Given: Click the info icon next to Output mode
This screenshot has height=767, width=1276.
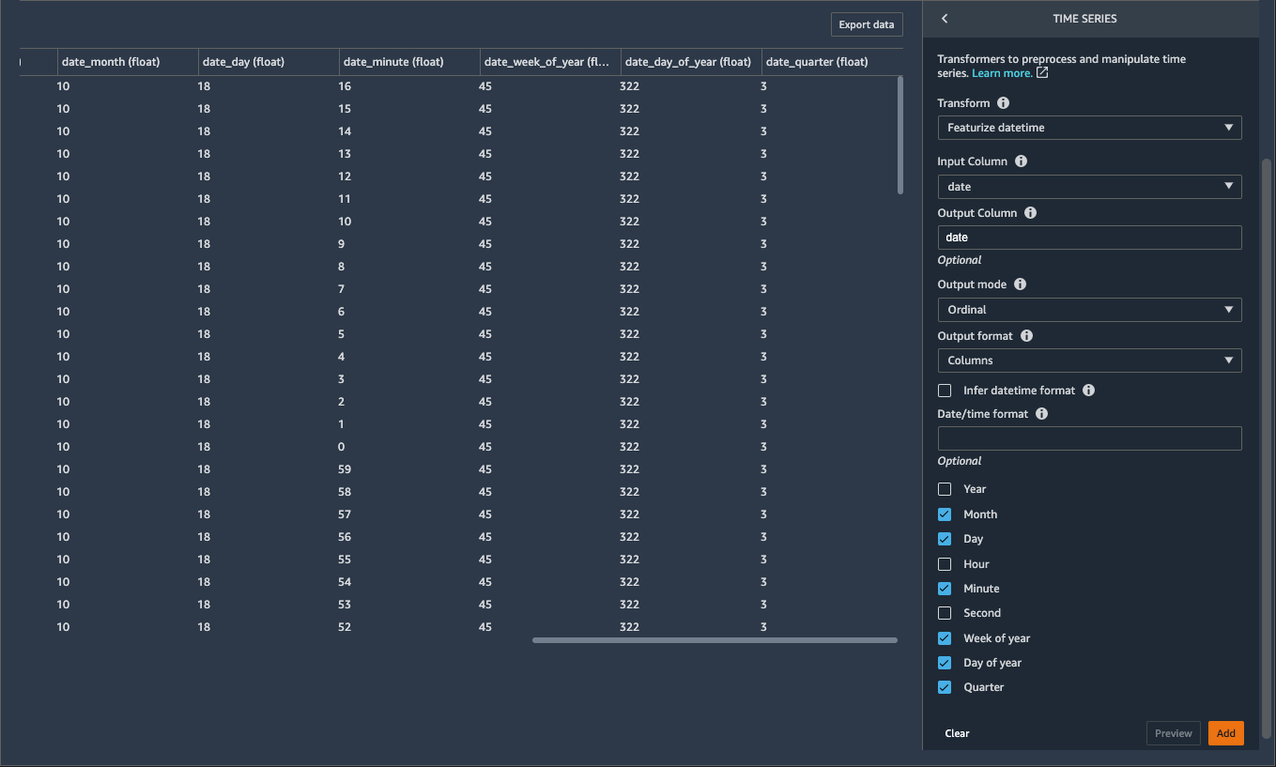Looking at the screenshot, I should click(1019, 284).
